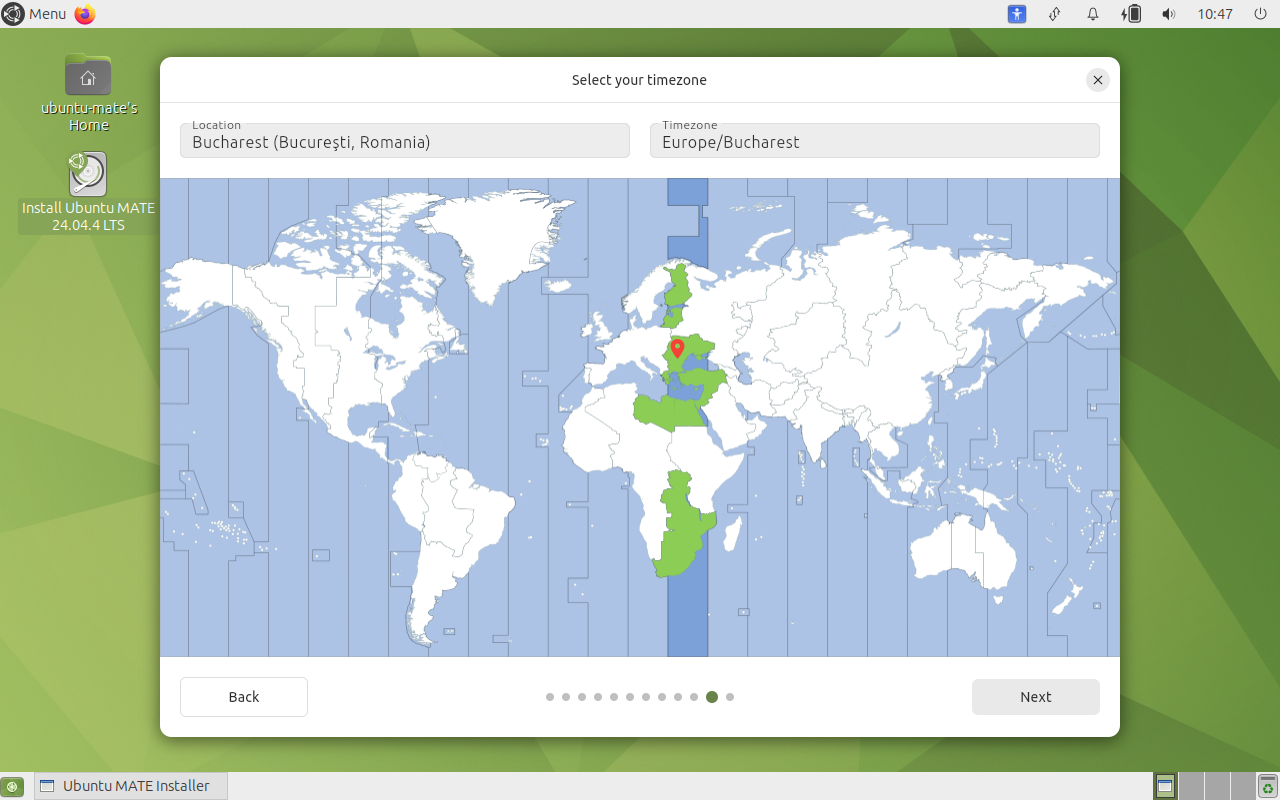This screenshot has width=1280, height=800.
Task: Open the volume speaker icon
Action: click(1168, 14)
